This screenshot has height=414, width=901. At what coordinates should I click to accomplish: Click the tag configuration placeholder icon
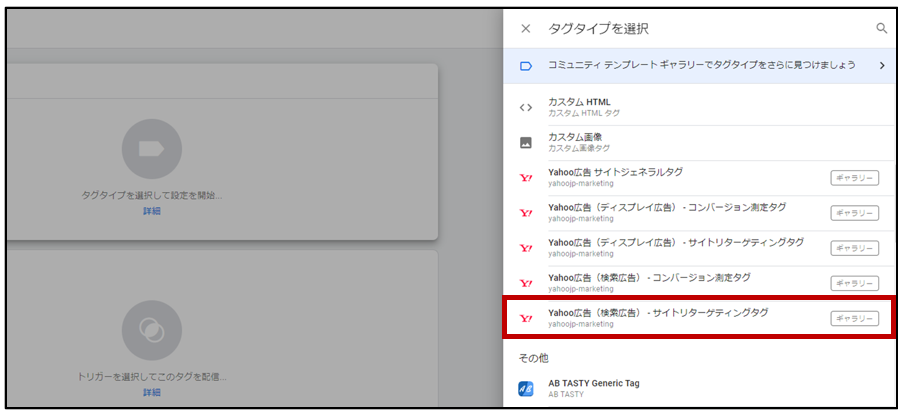coord(152,150)
